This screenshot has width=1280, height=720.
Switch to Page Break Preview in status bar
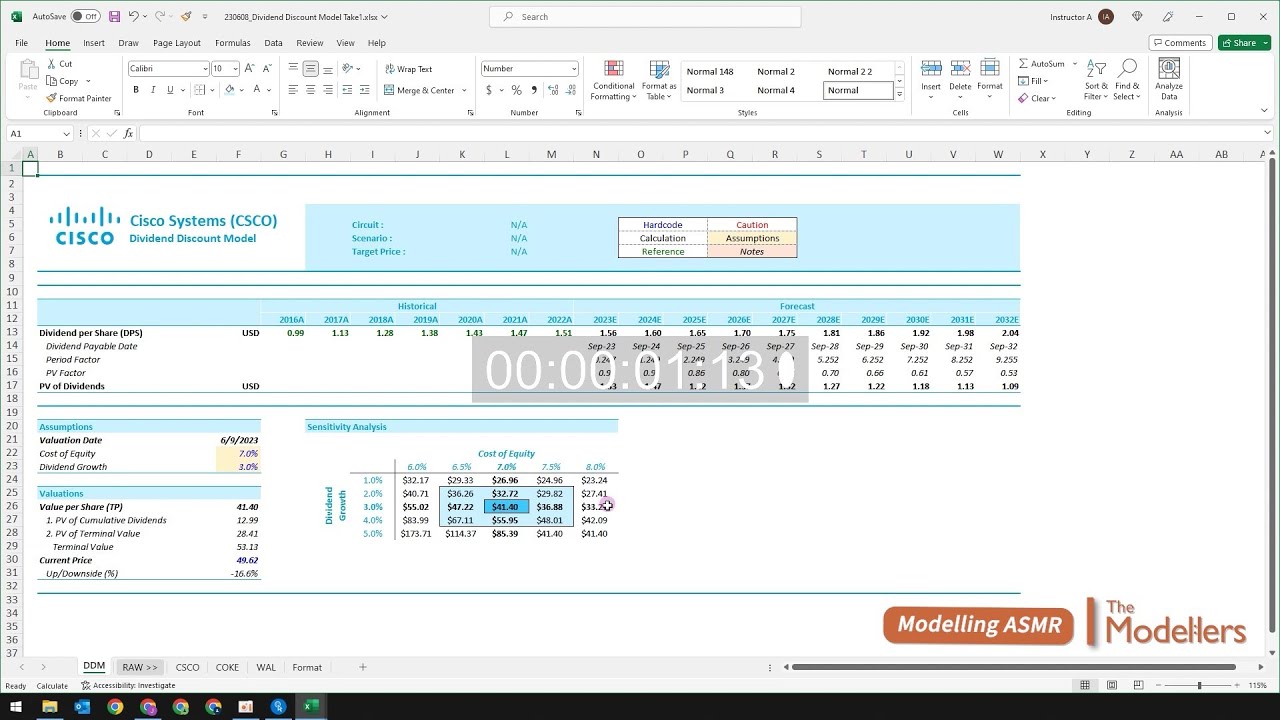coord(1138,686)
